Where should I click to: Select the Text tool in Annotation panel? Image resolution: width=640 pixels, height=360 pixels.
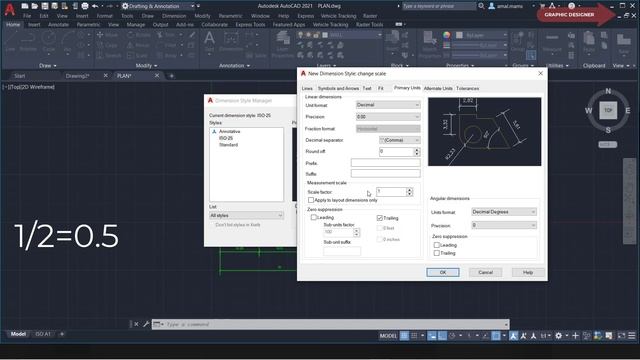[x=209, y=42]
